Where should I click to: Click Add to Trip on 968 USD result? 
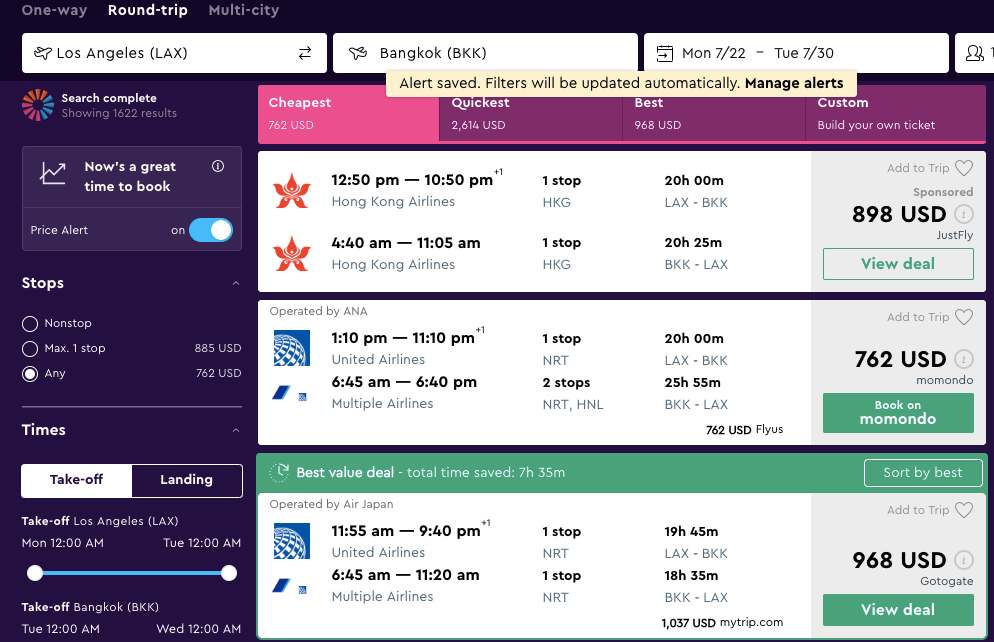coord(918,510)
